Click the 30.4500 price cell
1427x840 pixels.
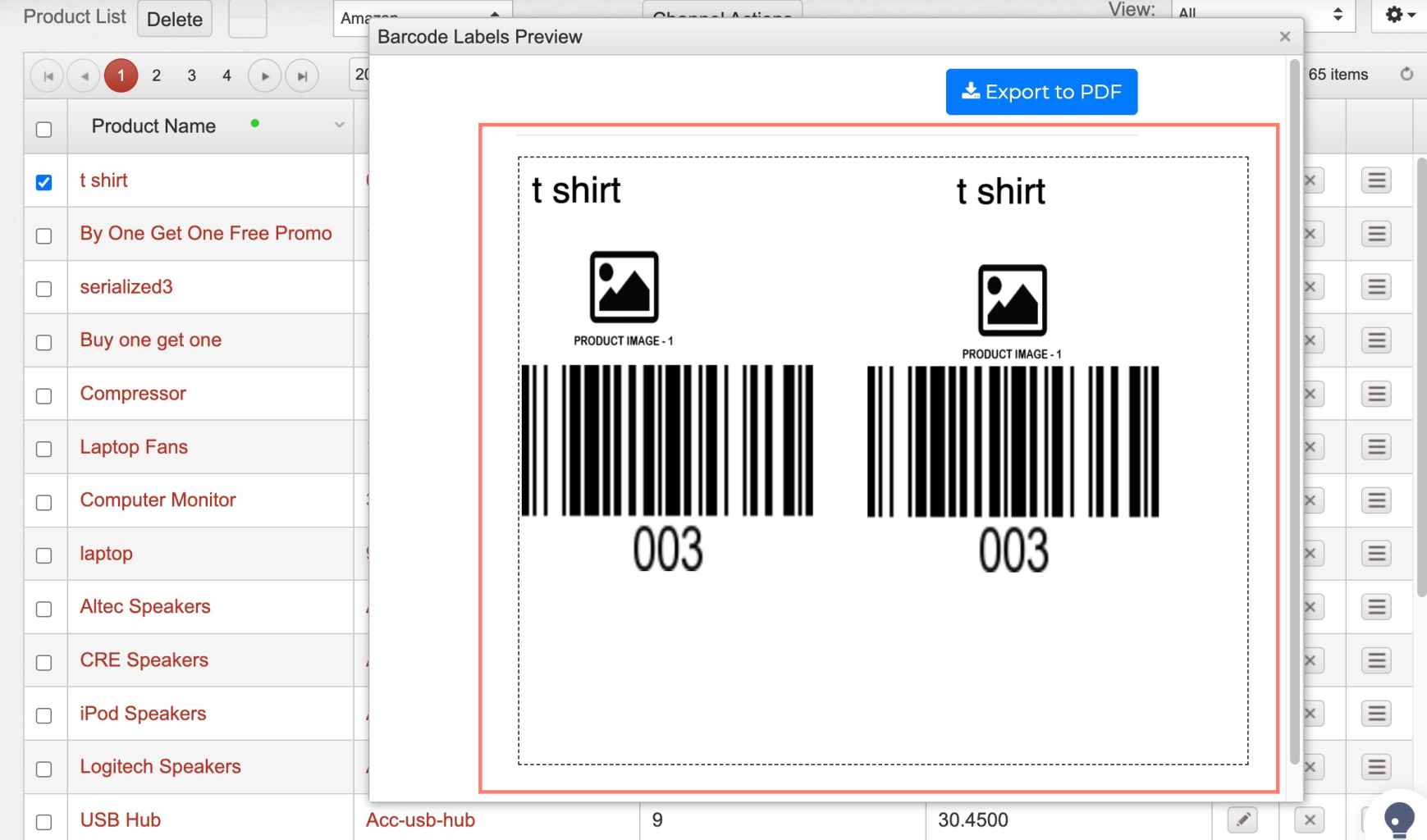click(1068, 819)
